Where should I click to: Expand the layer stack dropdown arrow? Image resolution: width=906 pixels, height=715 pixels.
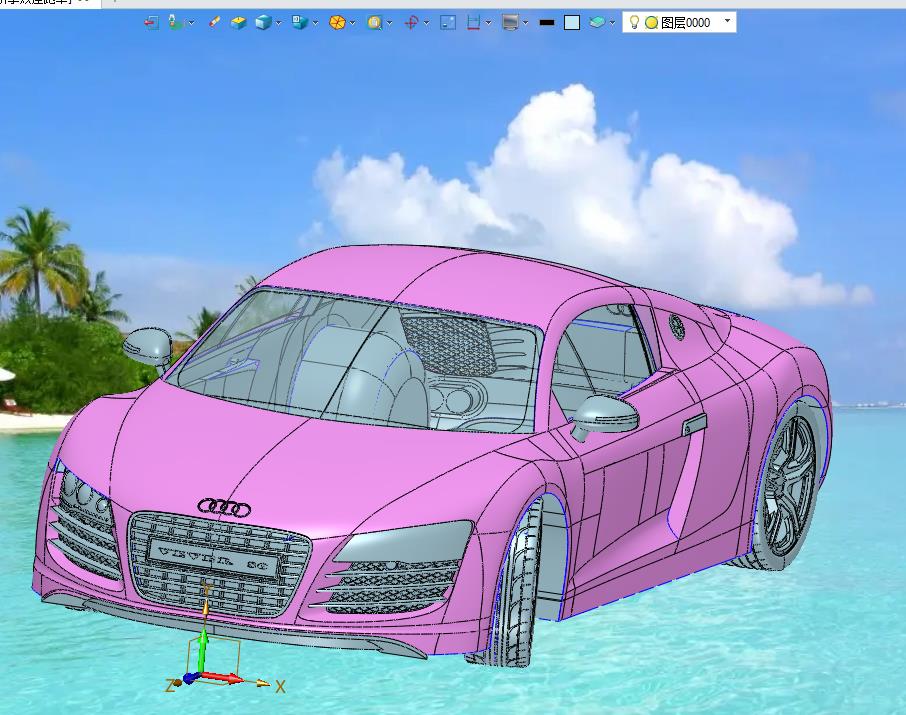(x=612, y=23)
